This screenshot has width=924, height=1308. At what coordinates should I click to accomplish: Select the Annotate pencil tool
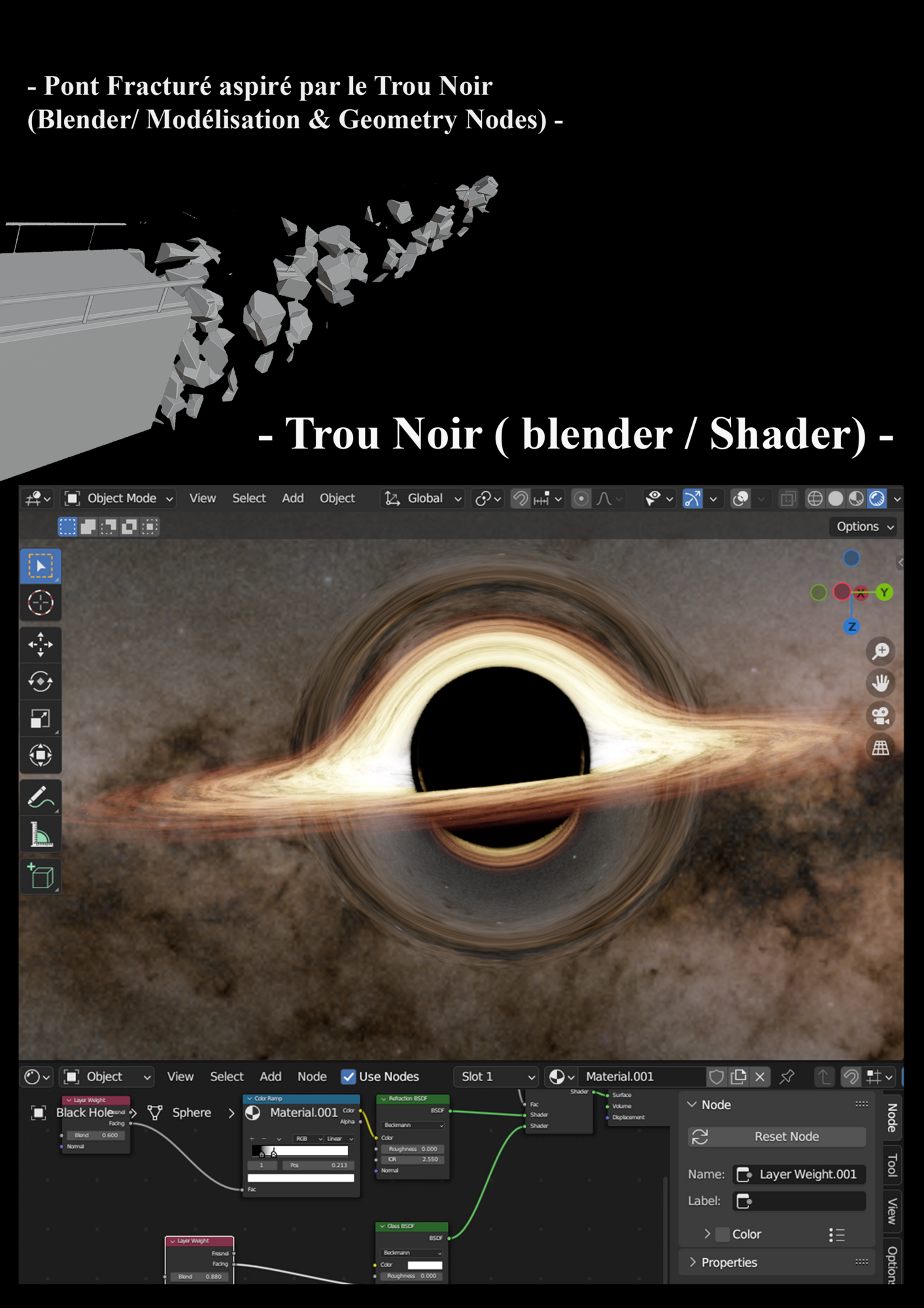pos(41,797)
